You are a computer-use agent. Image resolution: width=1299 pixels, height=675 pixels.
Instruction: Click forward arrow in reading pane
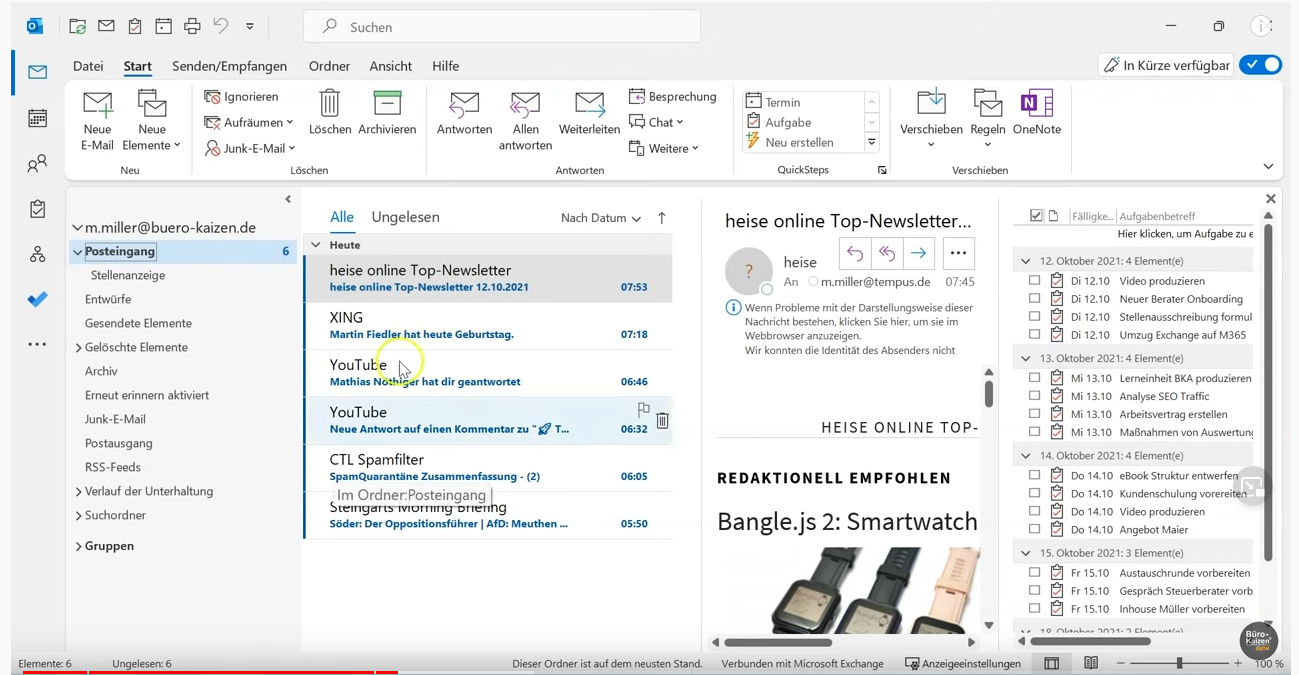point(918,253)
